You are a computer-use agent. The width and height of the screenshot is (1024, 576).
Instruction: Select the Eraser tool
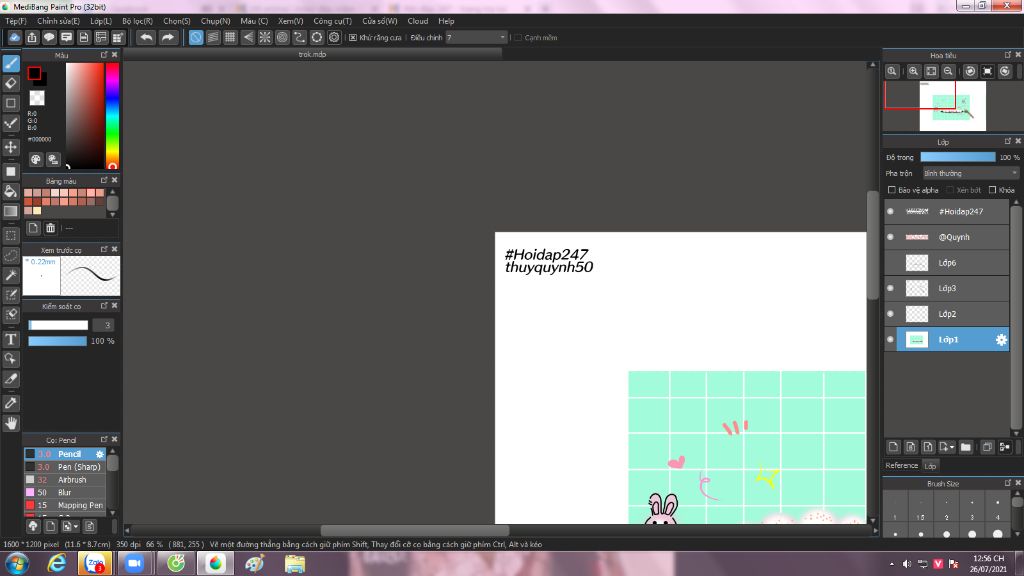point(11,83)
